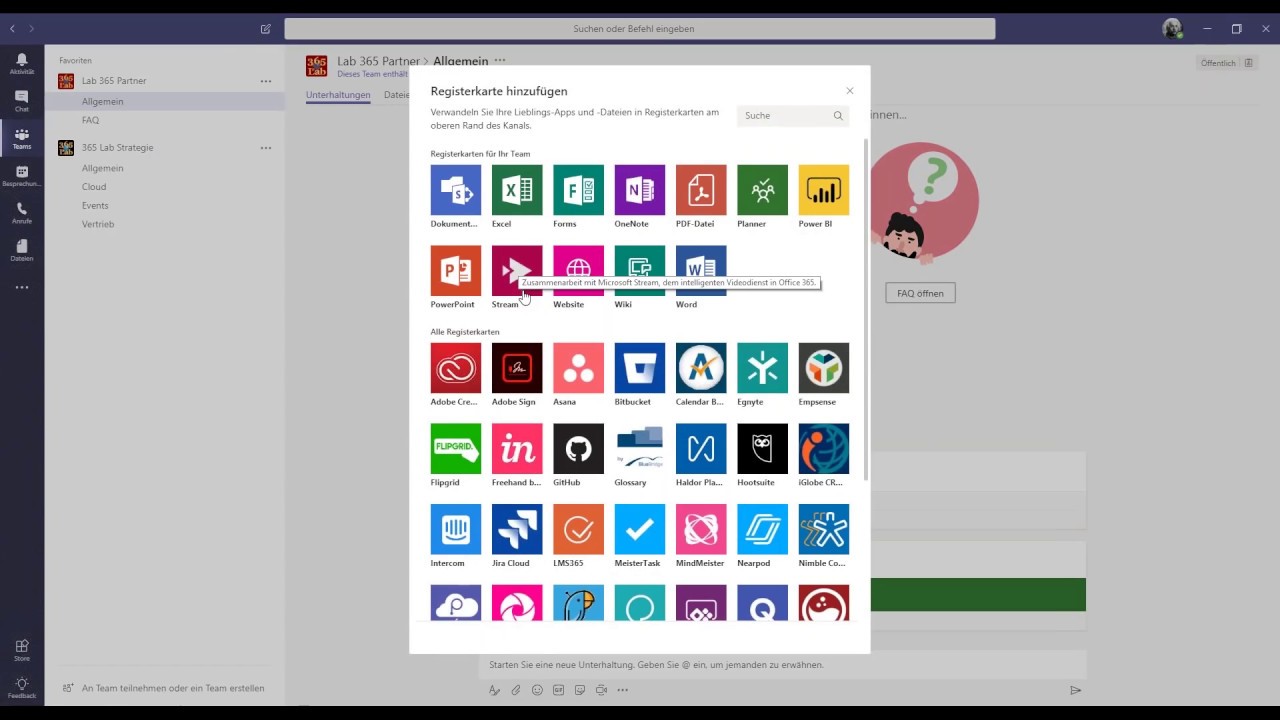
Task: Select the Flipgrid app tile
Action: [456, 449]
